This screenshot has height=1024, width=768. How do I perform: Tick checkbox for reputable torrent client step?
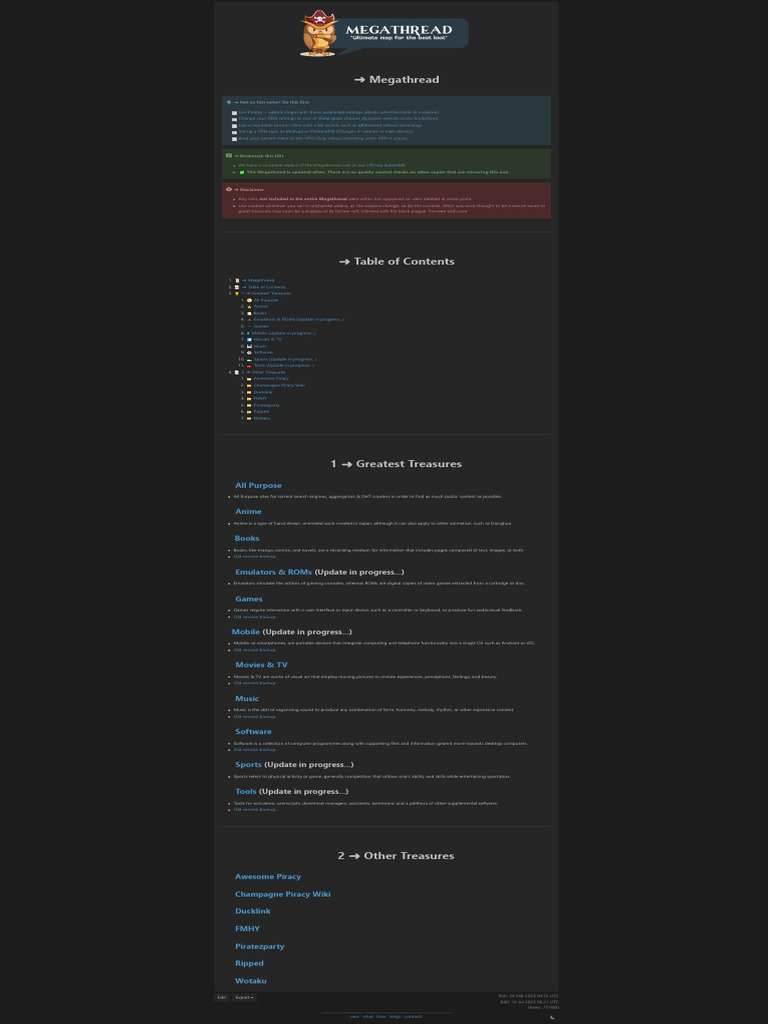[234, 126]
